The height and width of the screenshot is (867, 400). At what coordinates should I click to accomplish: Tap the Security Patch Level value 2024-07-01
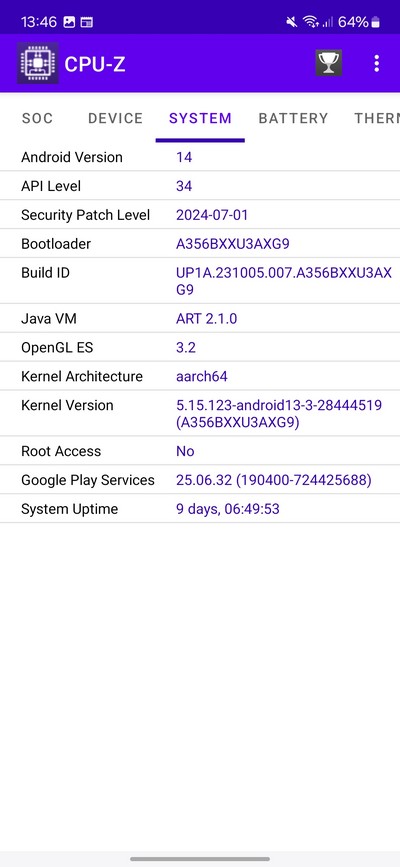click(x=212, y=215)
